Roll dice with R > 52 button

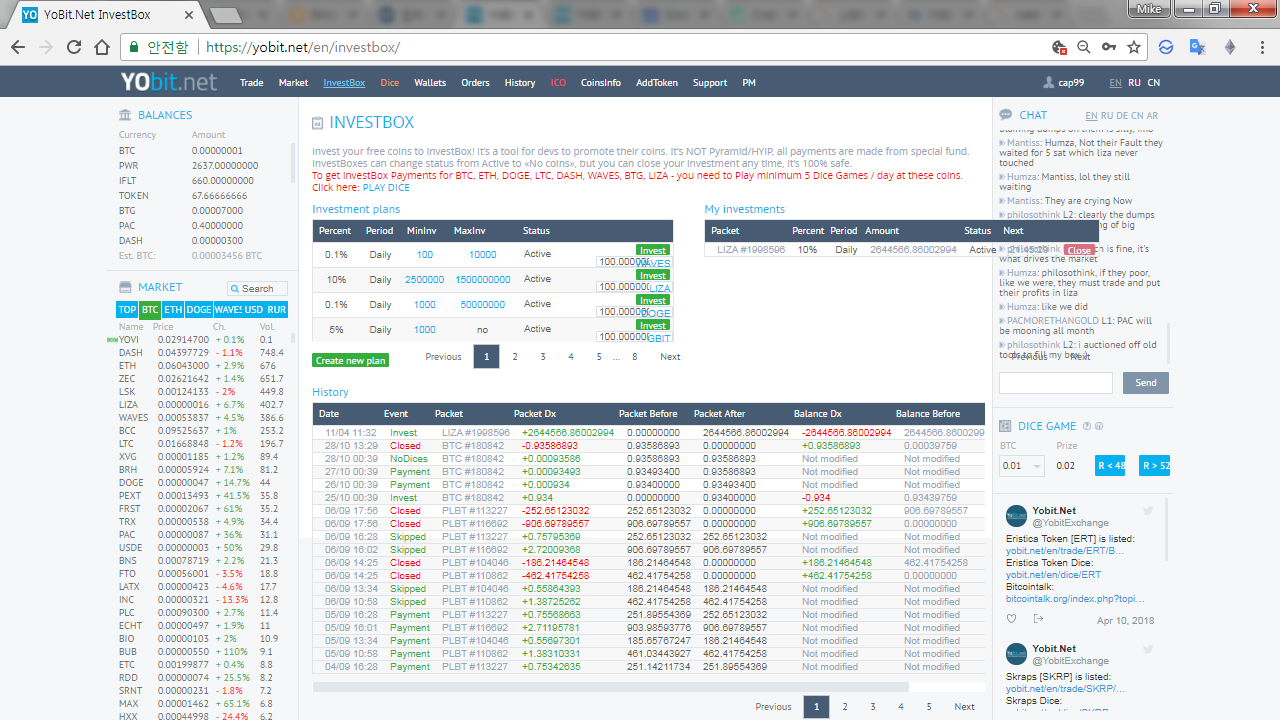(x=1154, y=466)
